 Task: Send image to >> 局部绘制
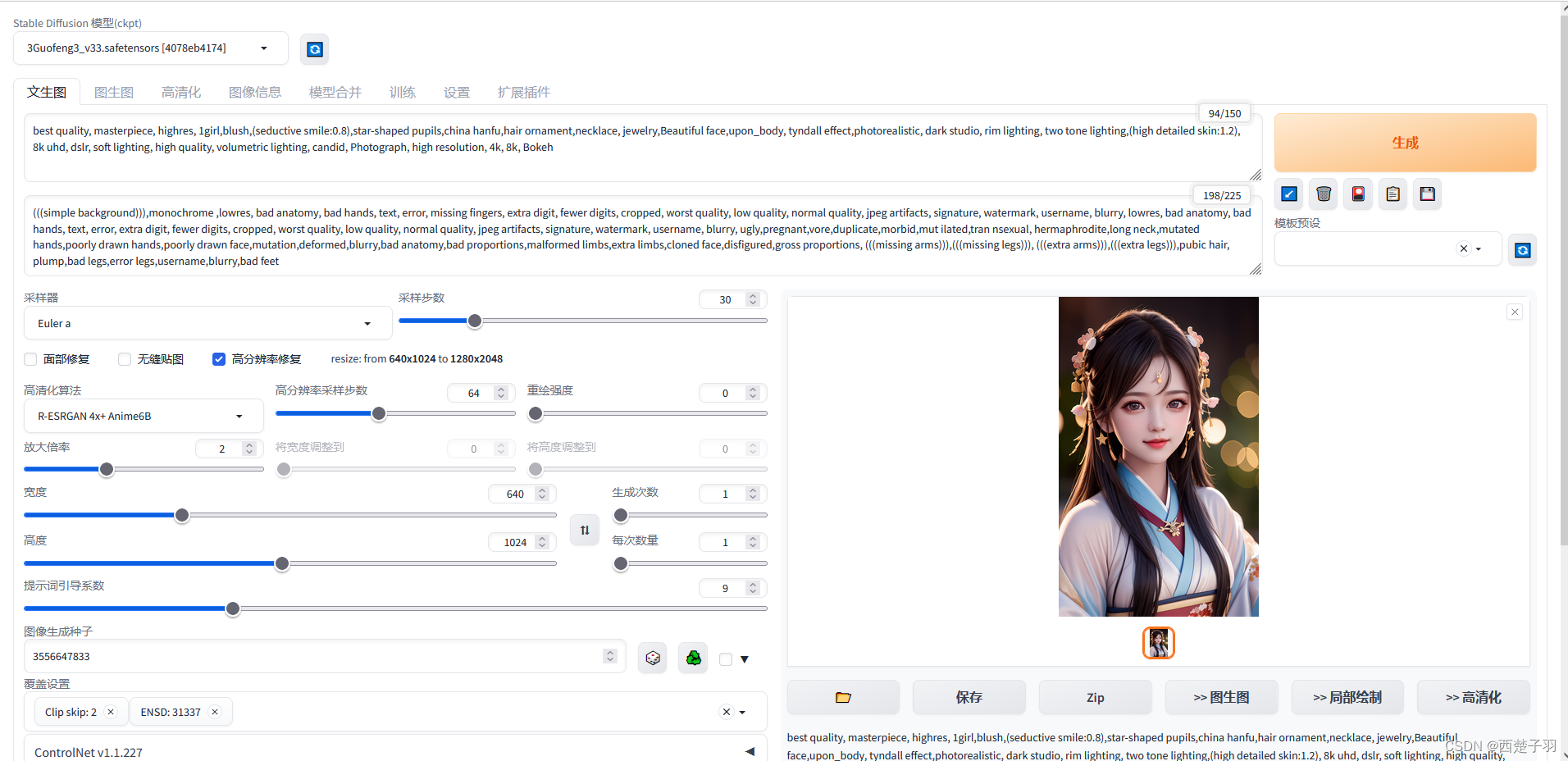coord(1347,697)
